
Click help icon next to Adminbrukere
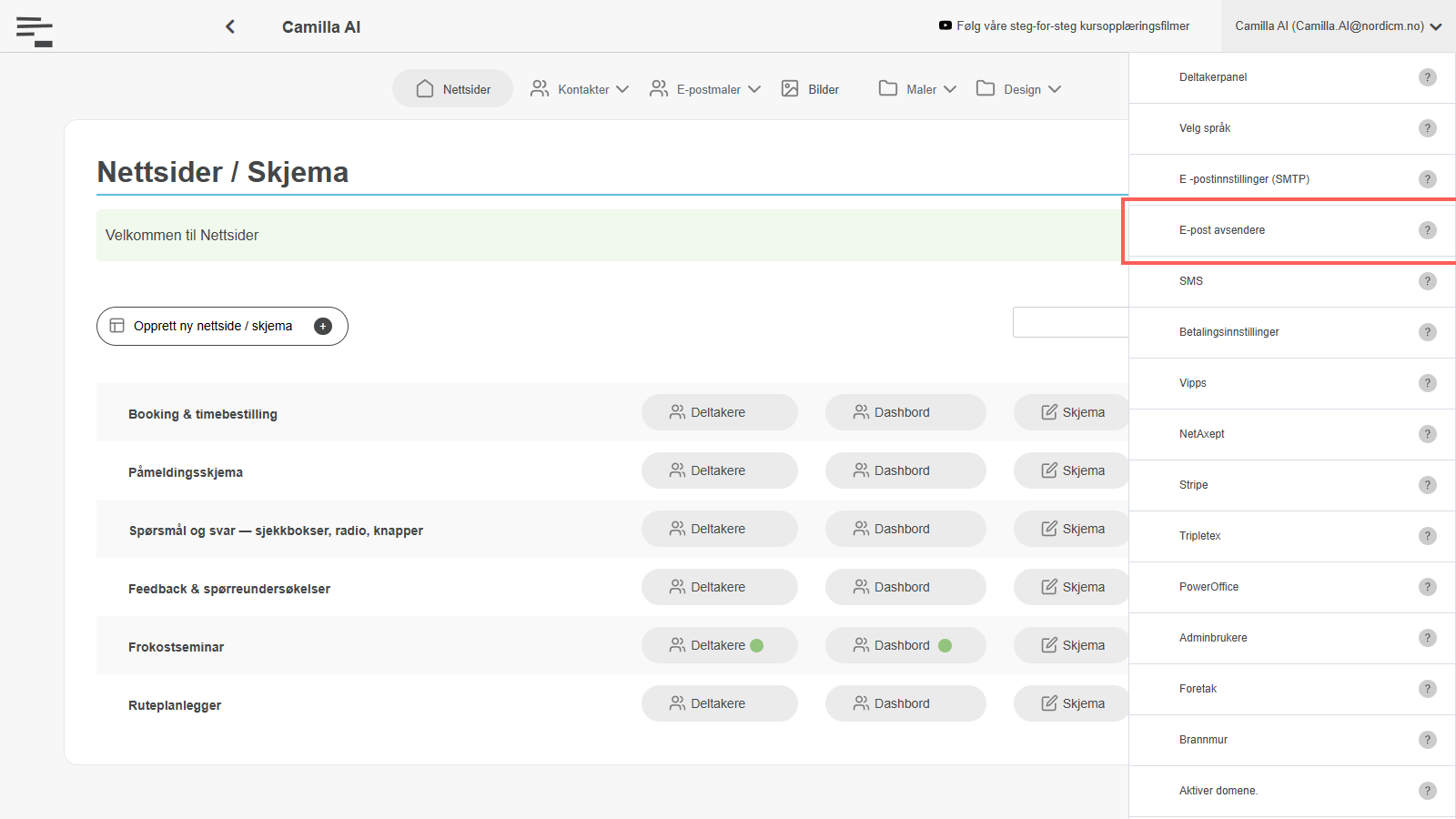click(1428, 638)
